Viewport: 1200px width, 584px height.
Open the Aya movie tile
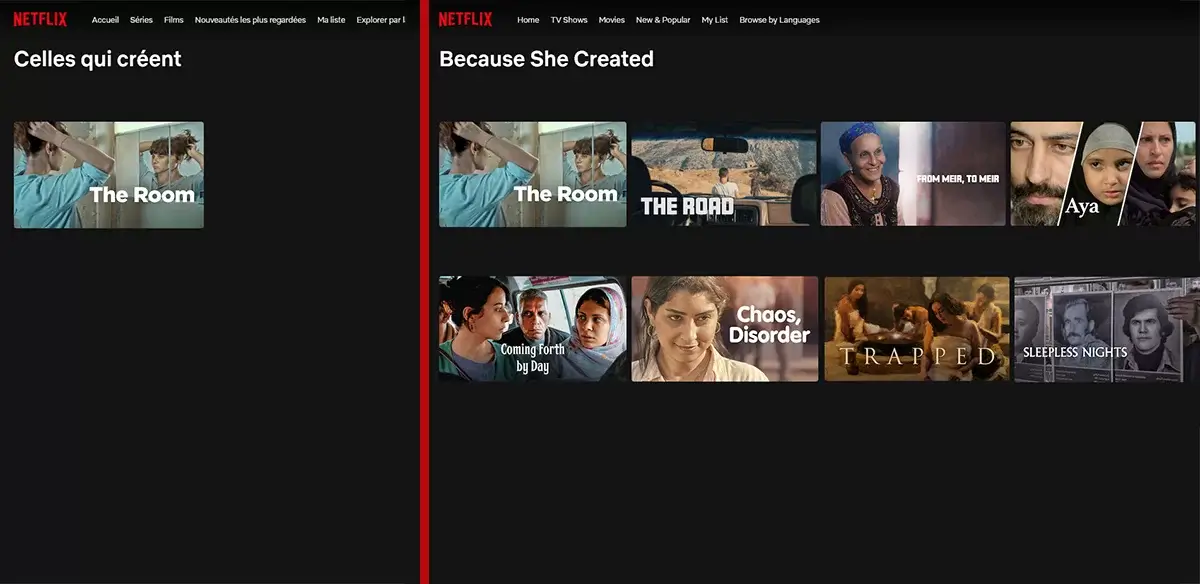[x=1103, y=174]
